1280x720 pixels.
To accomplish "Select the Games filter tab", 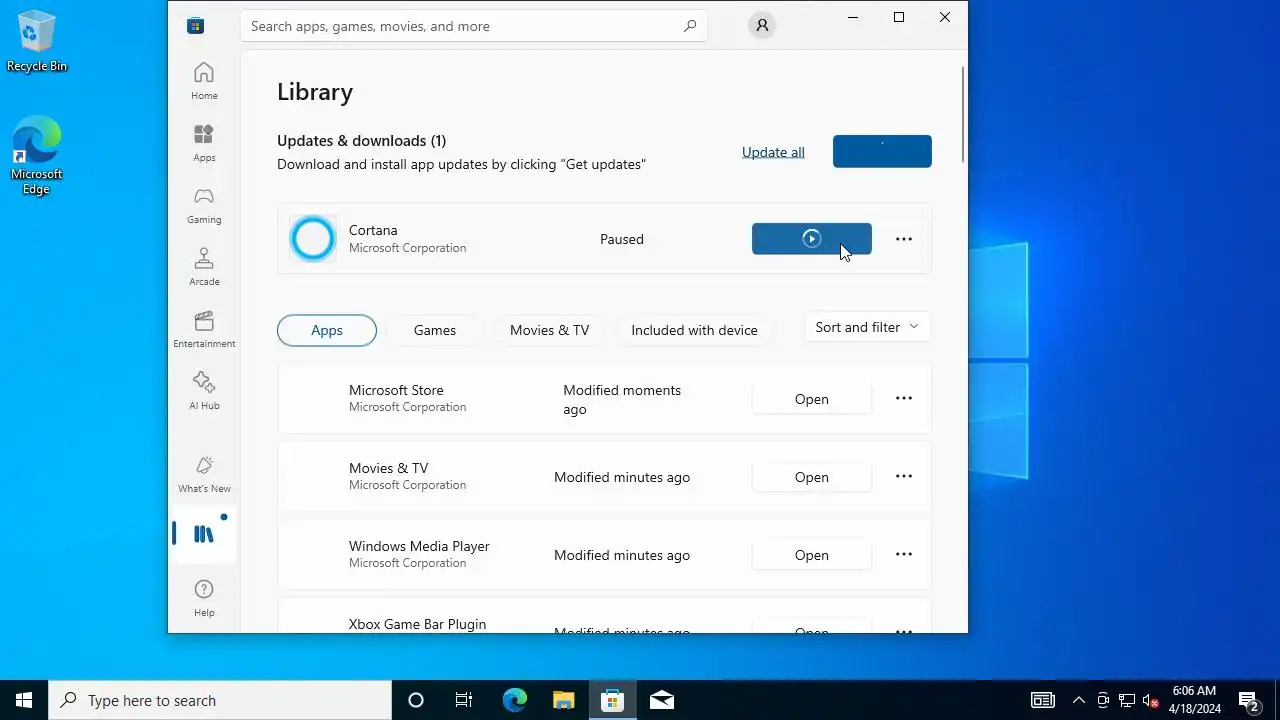I will pos(435,330).
